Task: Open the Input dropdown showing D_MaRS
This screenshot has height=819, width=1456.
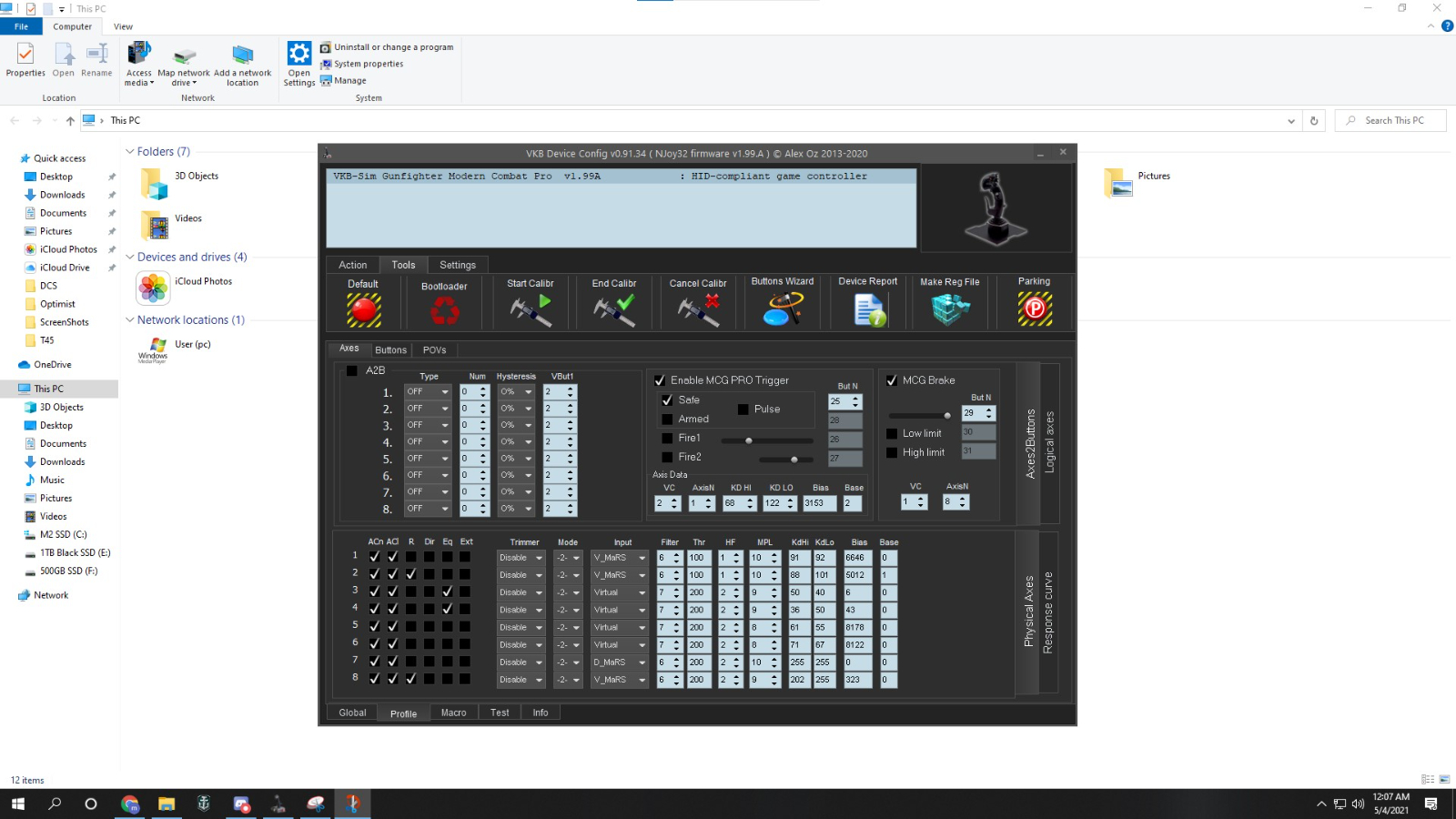Action: (642, 662)
